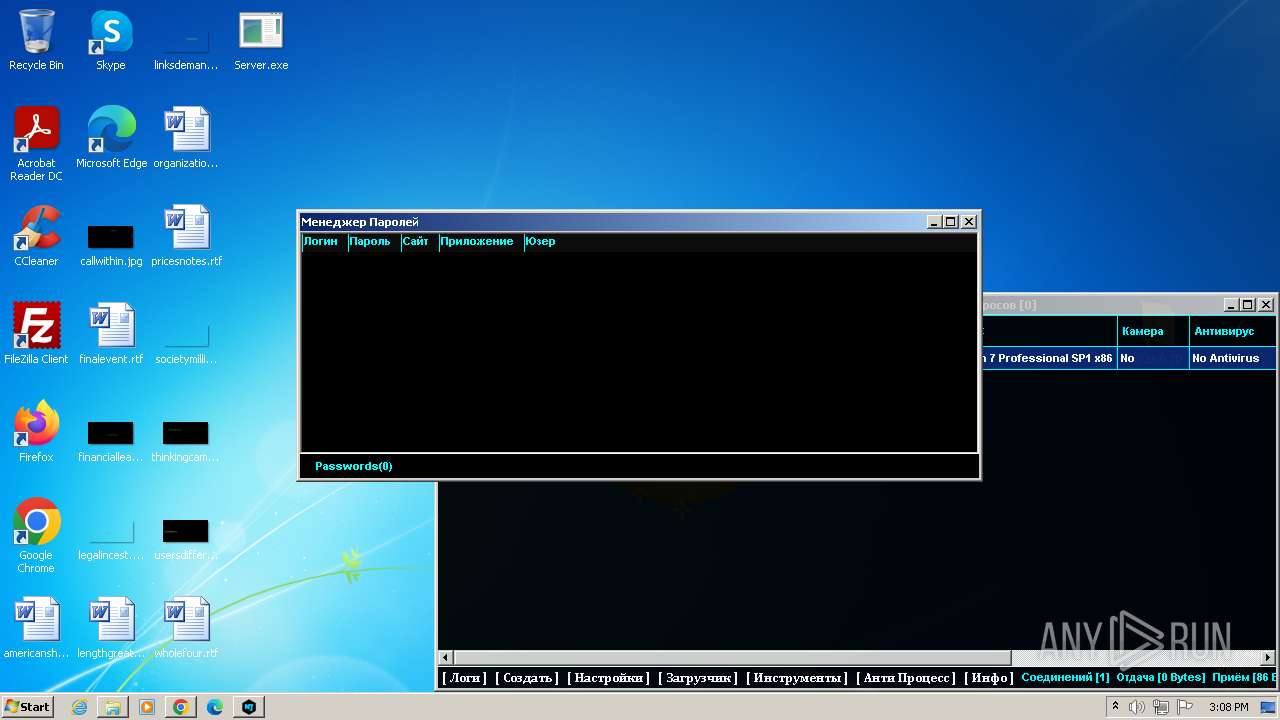Click the volume icon in the system tray

pos(1137,707)
